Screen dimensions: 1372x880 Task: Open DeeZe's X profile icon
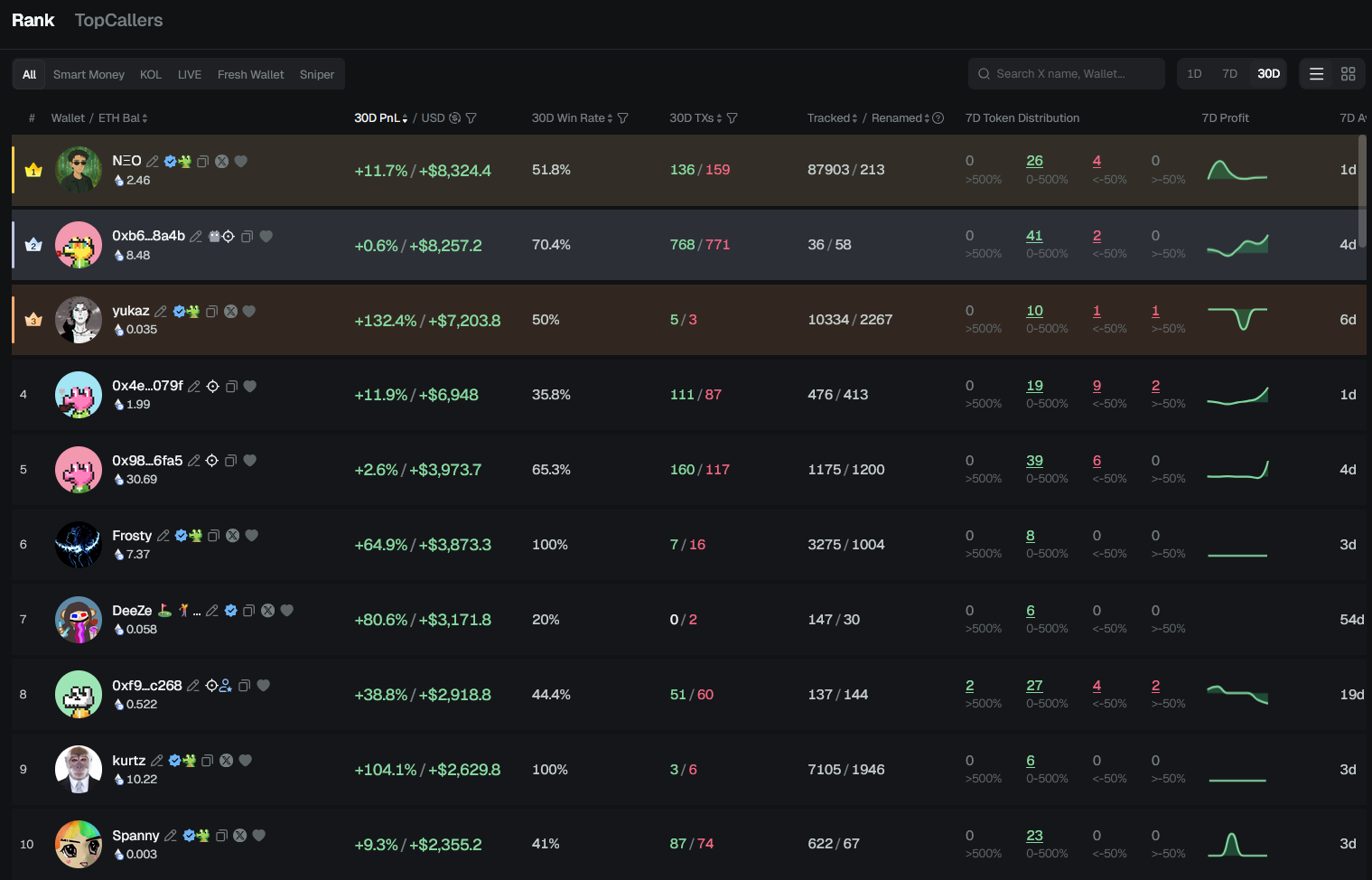pyautogui.click(x=268, y=611)
